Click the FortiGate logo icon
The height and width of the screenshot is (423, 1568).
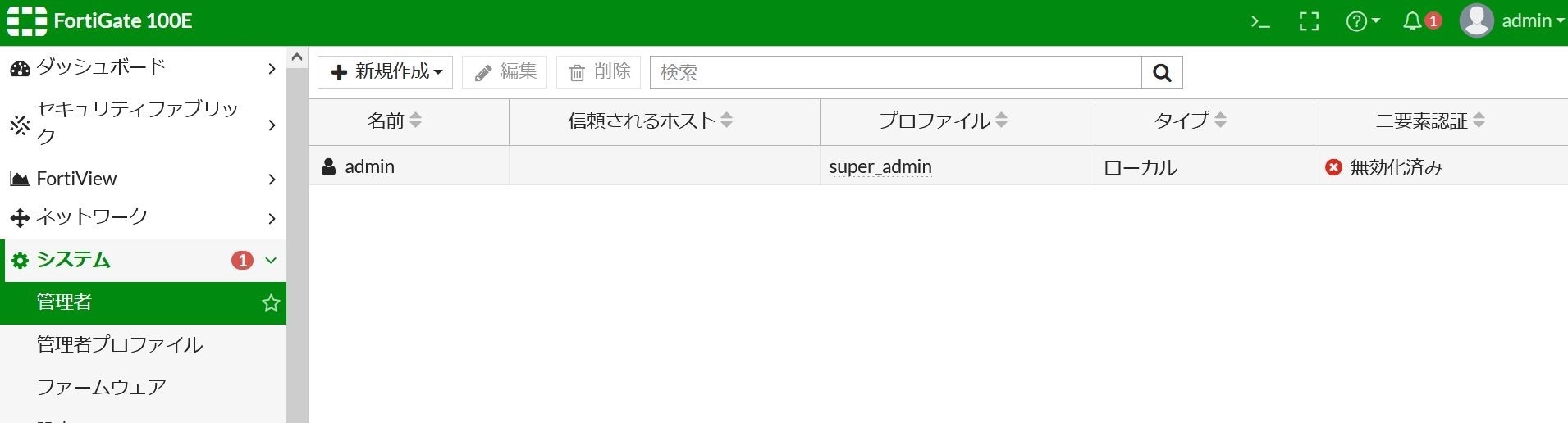[x=27, y=21]
